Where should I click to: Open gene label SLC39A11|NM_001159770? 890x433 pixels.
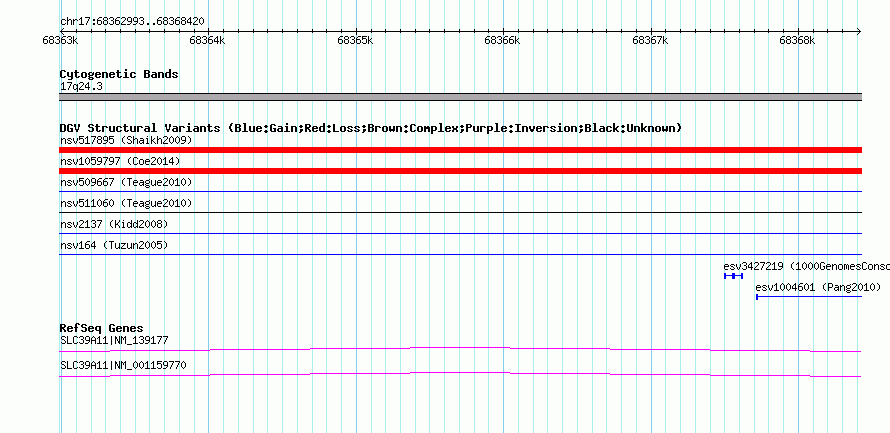[123, 365]
